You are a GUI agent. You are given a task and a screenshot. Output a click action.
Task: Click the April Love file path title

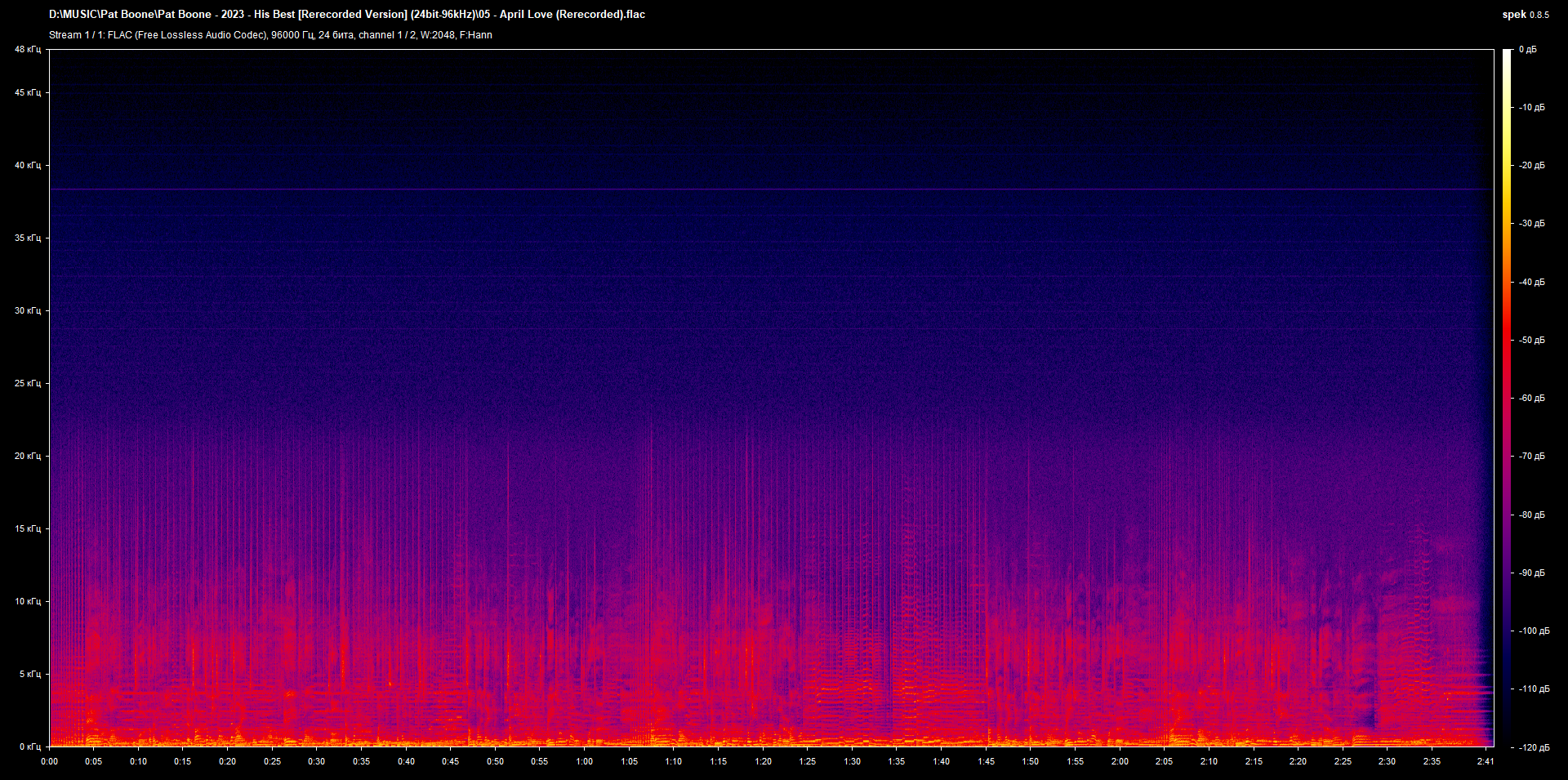(x=347, y=14)
